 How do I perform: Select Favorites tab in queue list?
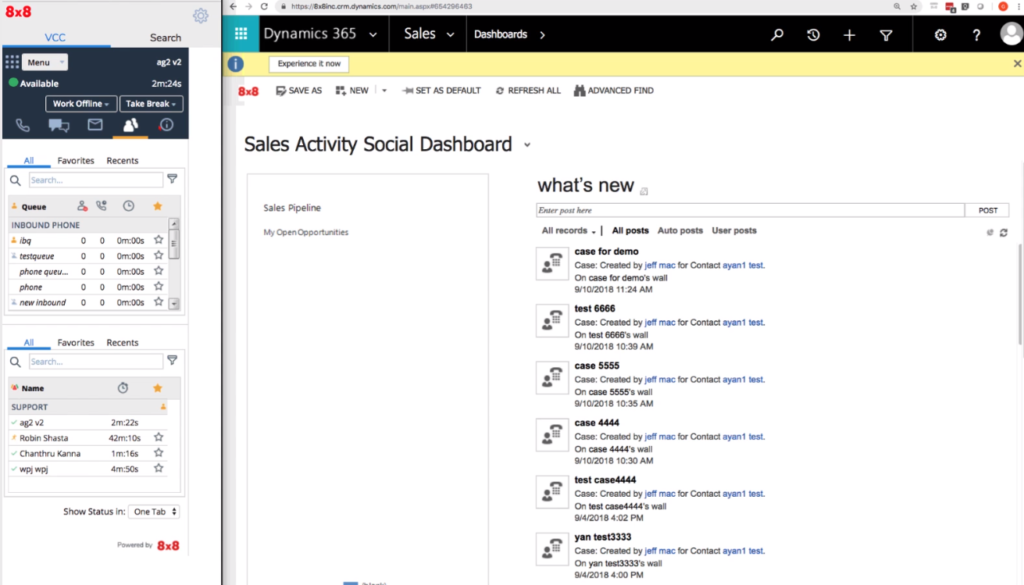76,161
